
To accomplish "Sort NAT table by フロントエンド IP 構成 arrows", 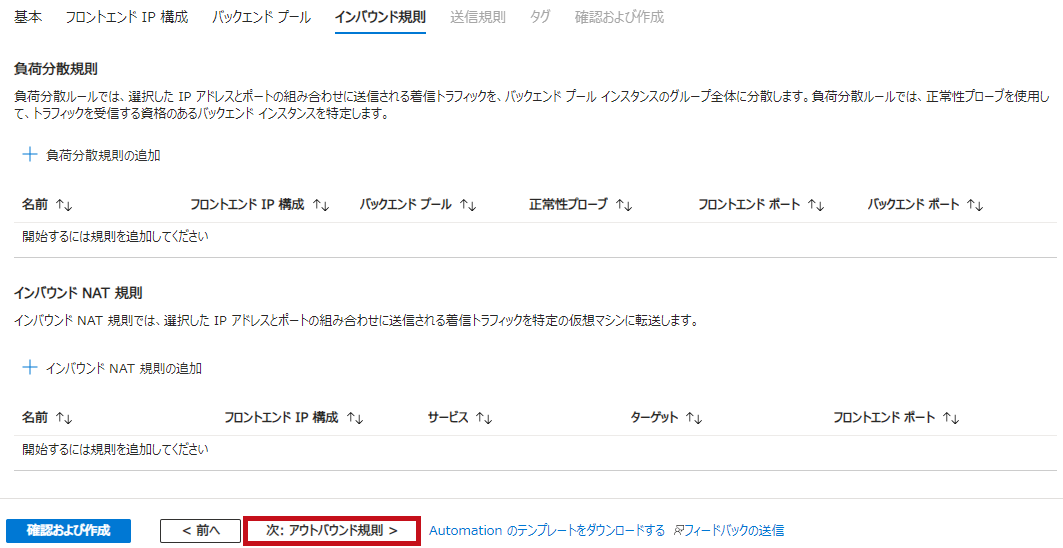I will click(355, 418).
